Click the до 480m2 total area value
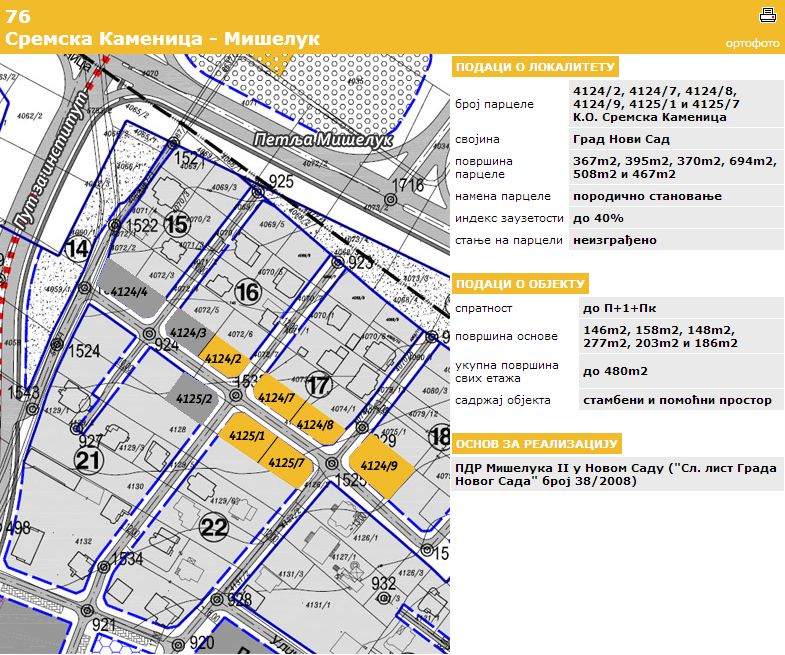785x655 pixels. pos(615,371)
